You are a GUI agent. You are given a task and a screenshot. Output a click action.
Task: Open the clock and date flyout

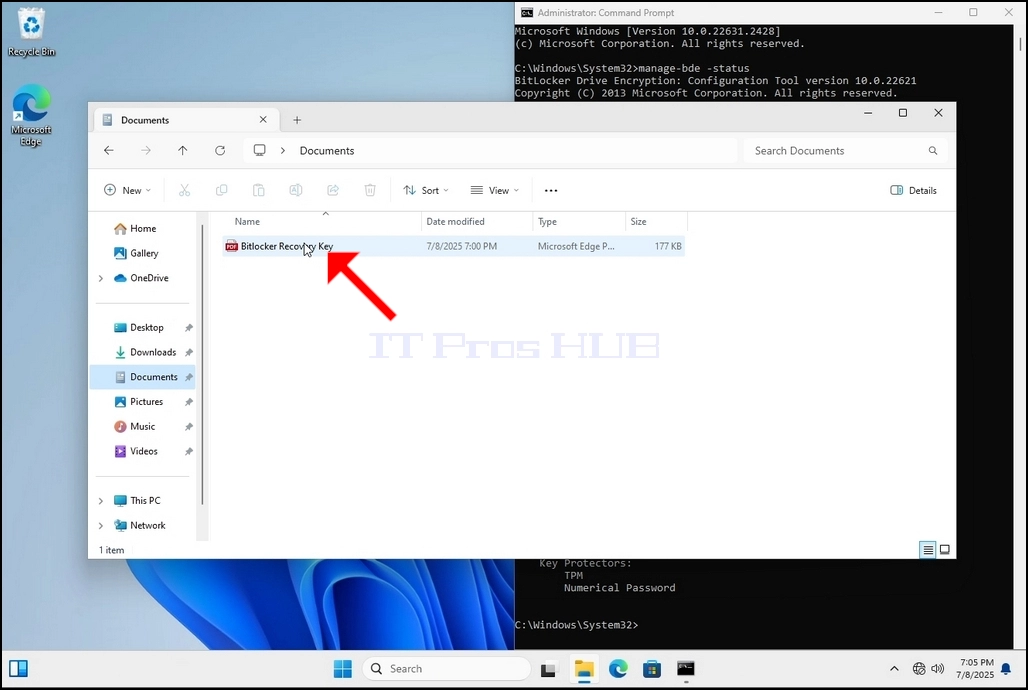click(975, 668)
